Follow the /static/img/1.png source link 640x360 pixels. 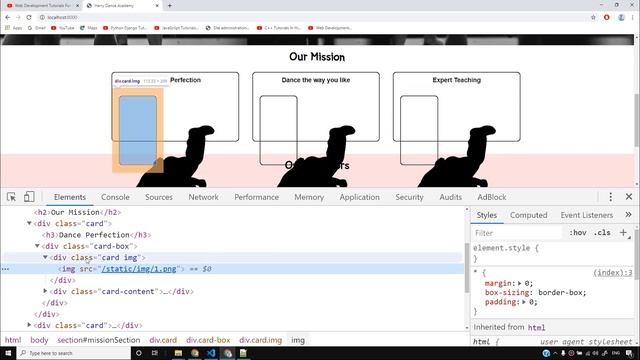coord(139,269)
